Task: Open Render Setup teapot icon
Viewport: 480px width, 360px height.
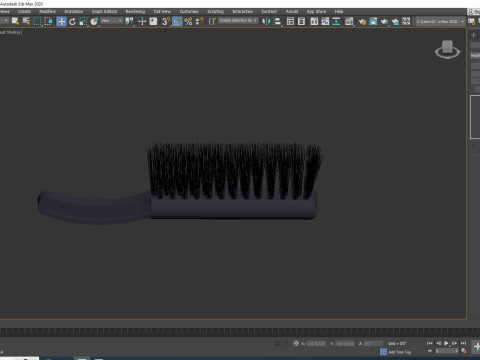Action: (362, 21)
